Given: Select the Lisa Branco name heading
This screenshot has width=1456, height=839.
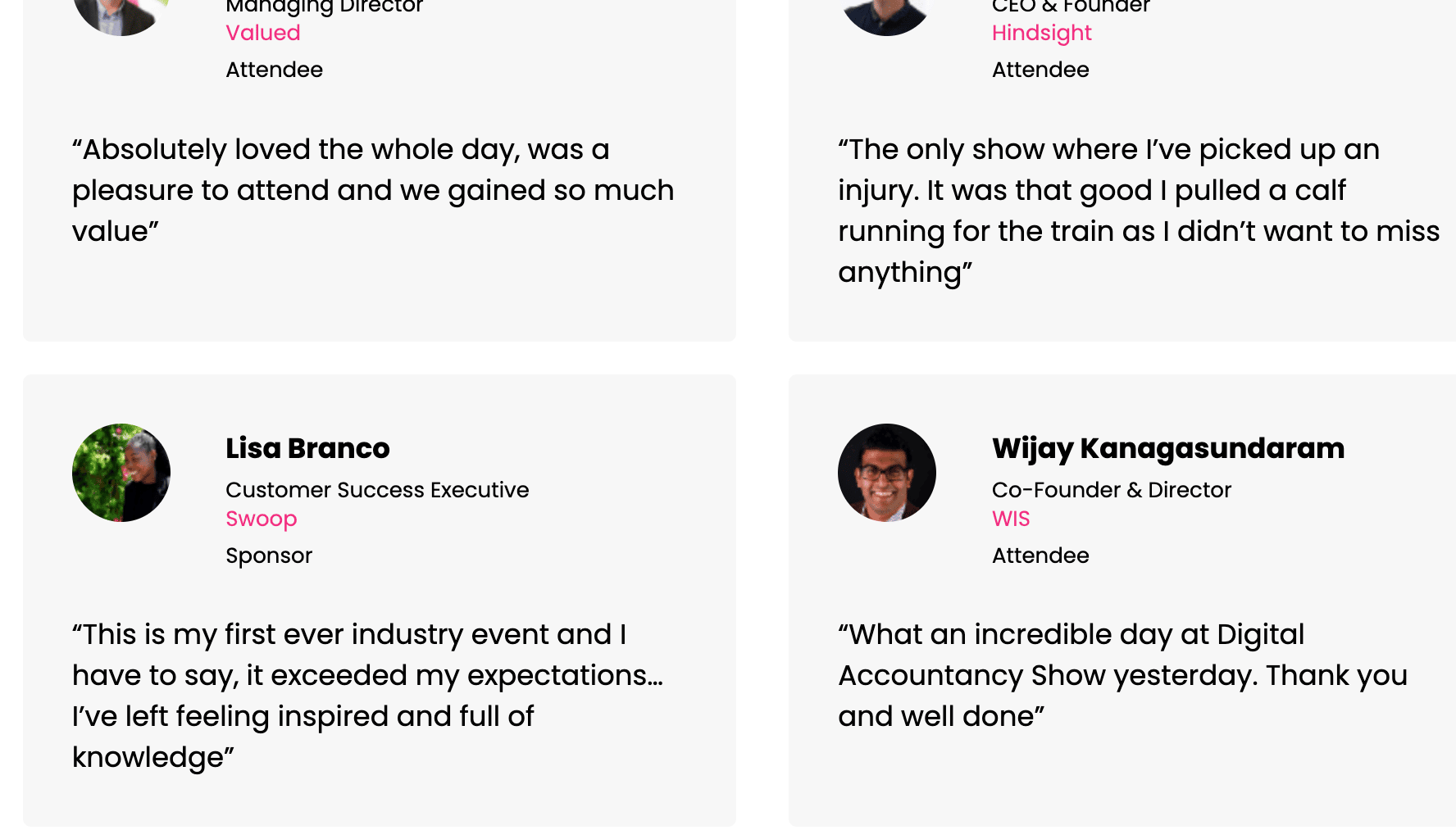Looking at the screenshot, I should click(307, 448).
